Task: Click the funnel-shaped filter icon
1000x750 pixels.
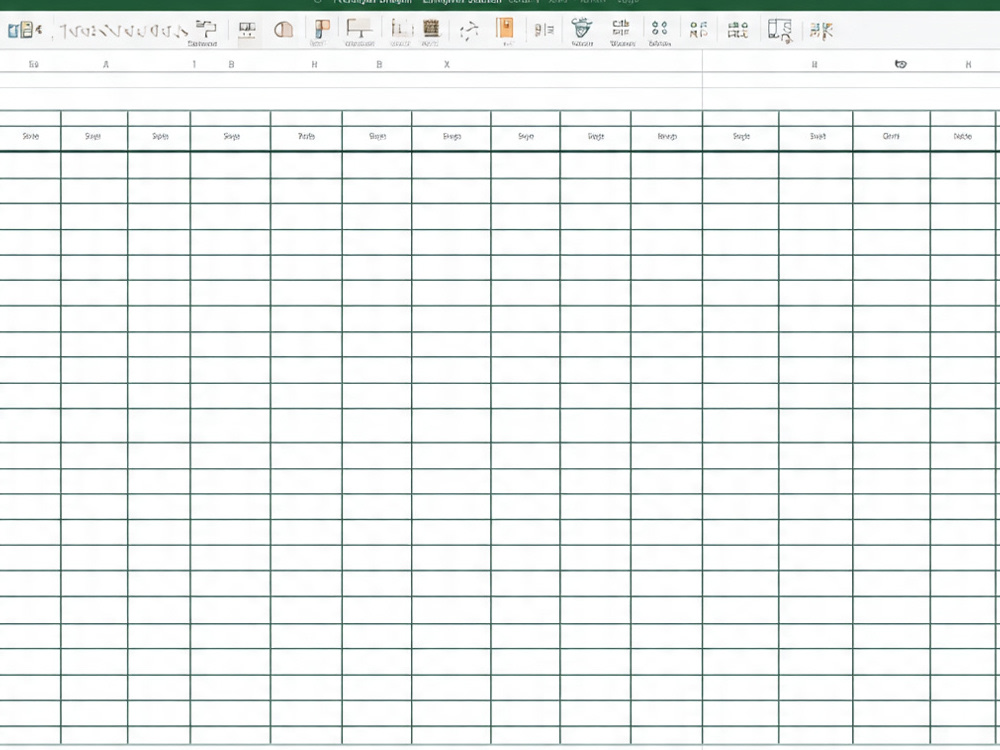Action: 582,28
